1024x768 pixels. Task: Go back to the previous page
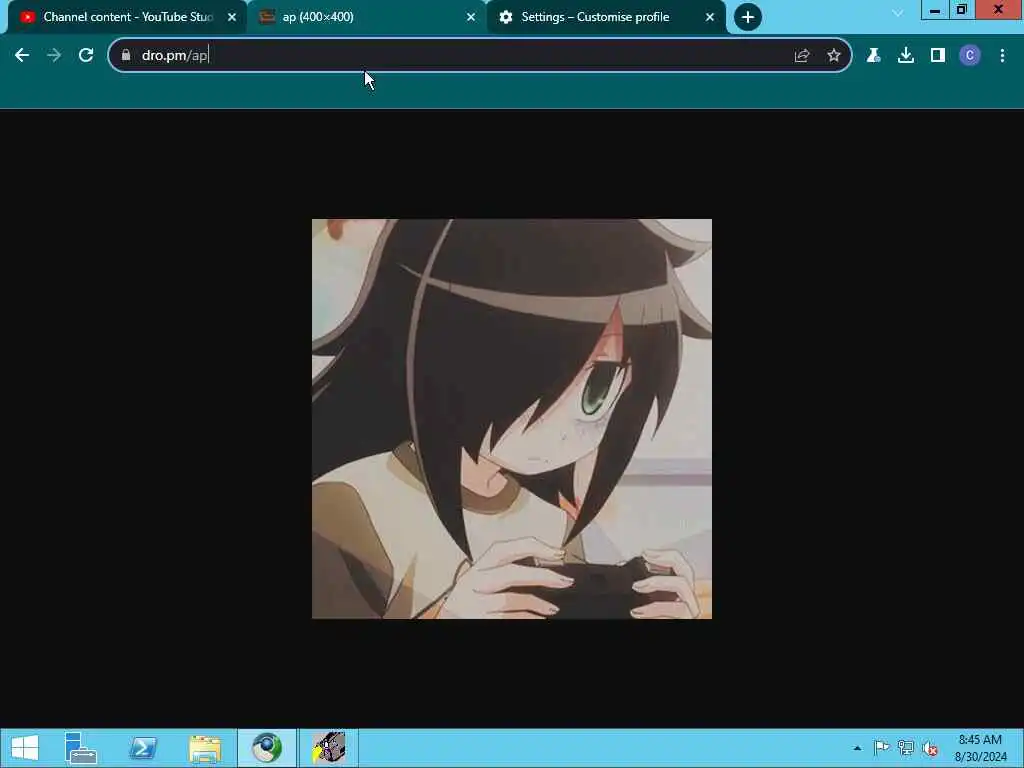point(22,56)
